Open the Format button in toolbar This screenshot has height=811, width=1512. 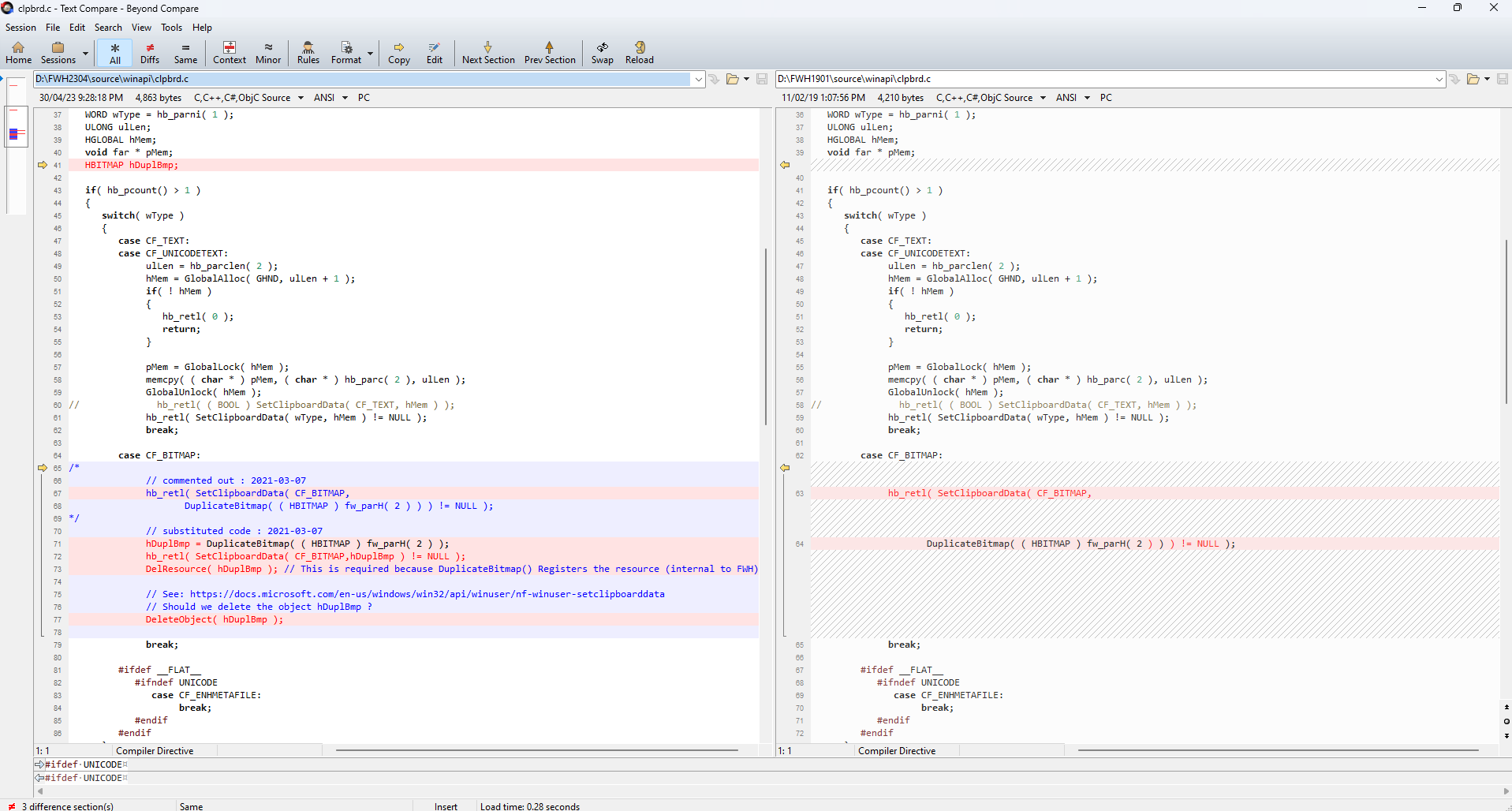click(x=346, y=53)
